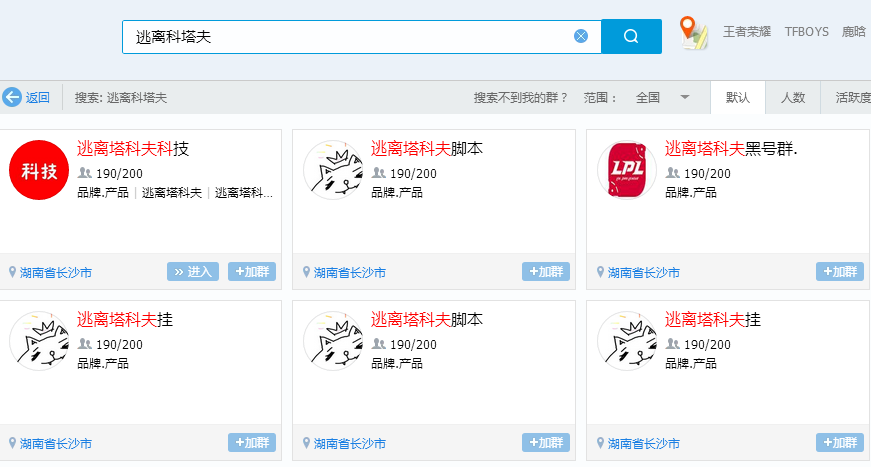Select hot keyword 王者荣耀
Screen dimensions: 871x467
(747, 32)
